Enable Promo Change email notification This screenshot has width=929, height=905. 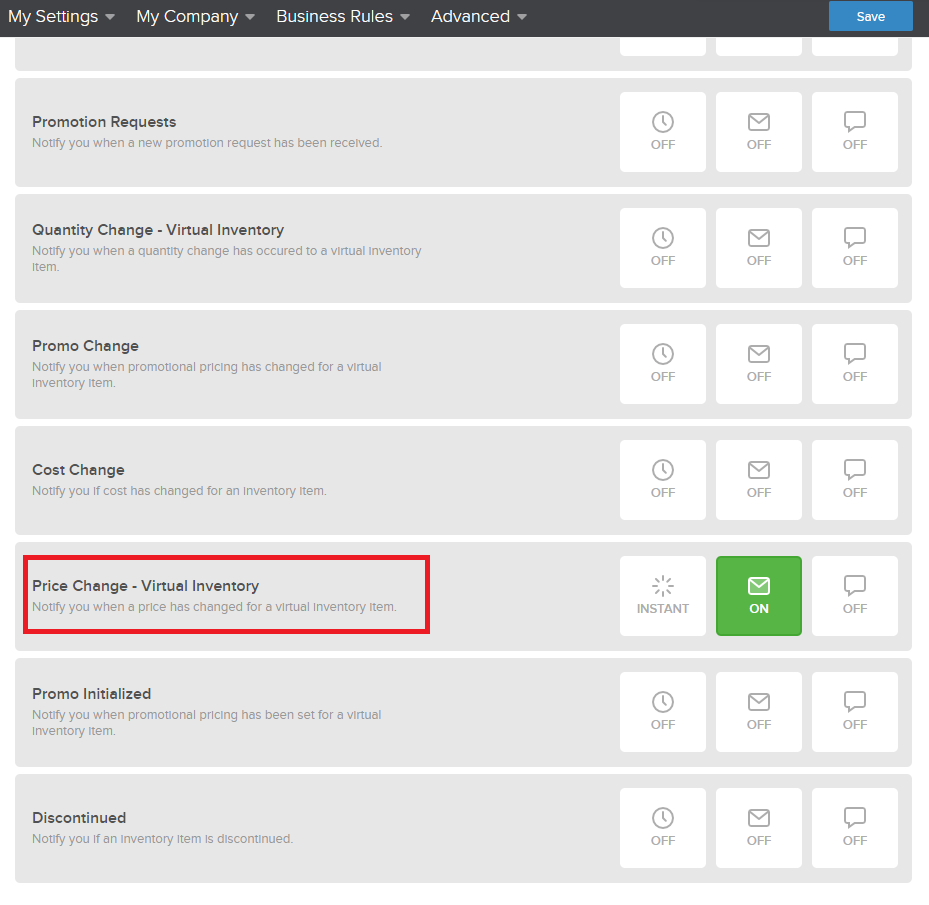(758, 364)
